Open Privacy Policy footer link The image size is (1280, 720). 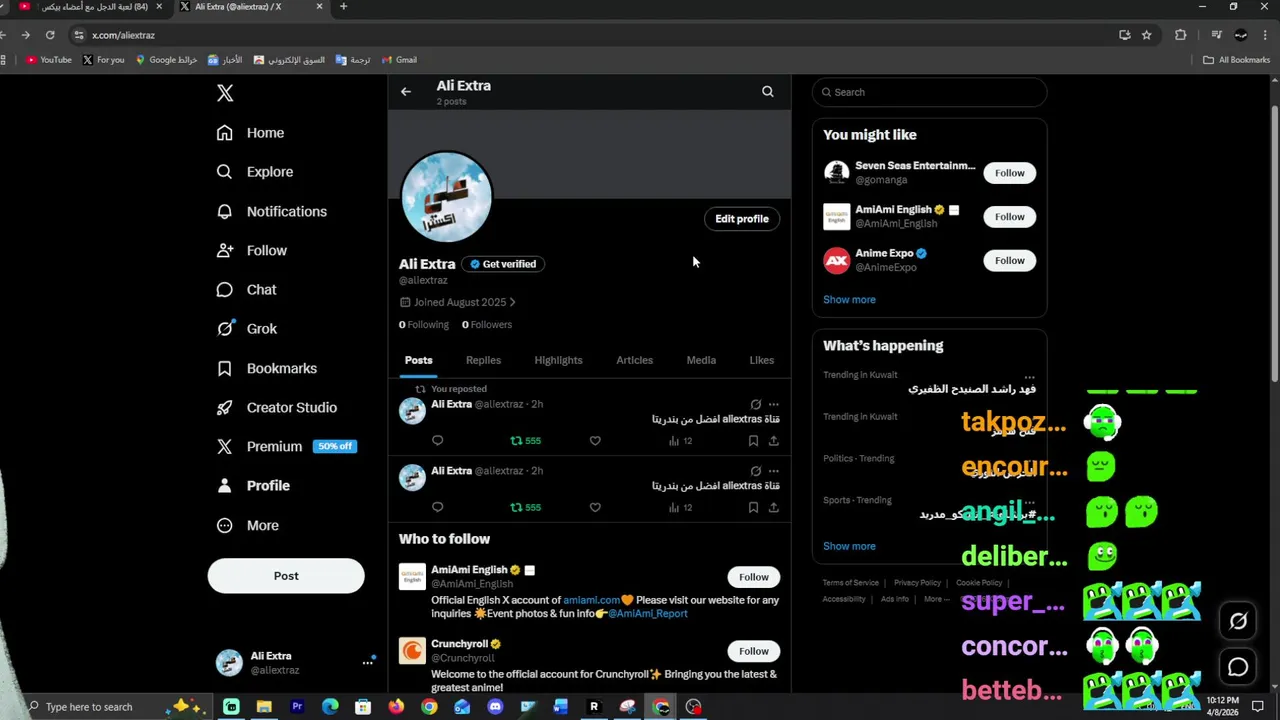917,583
